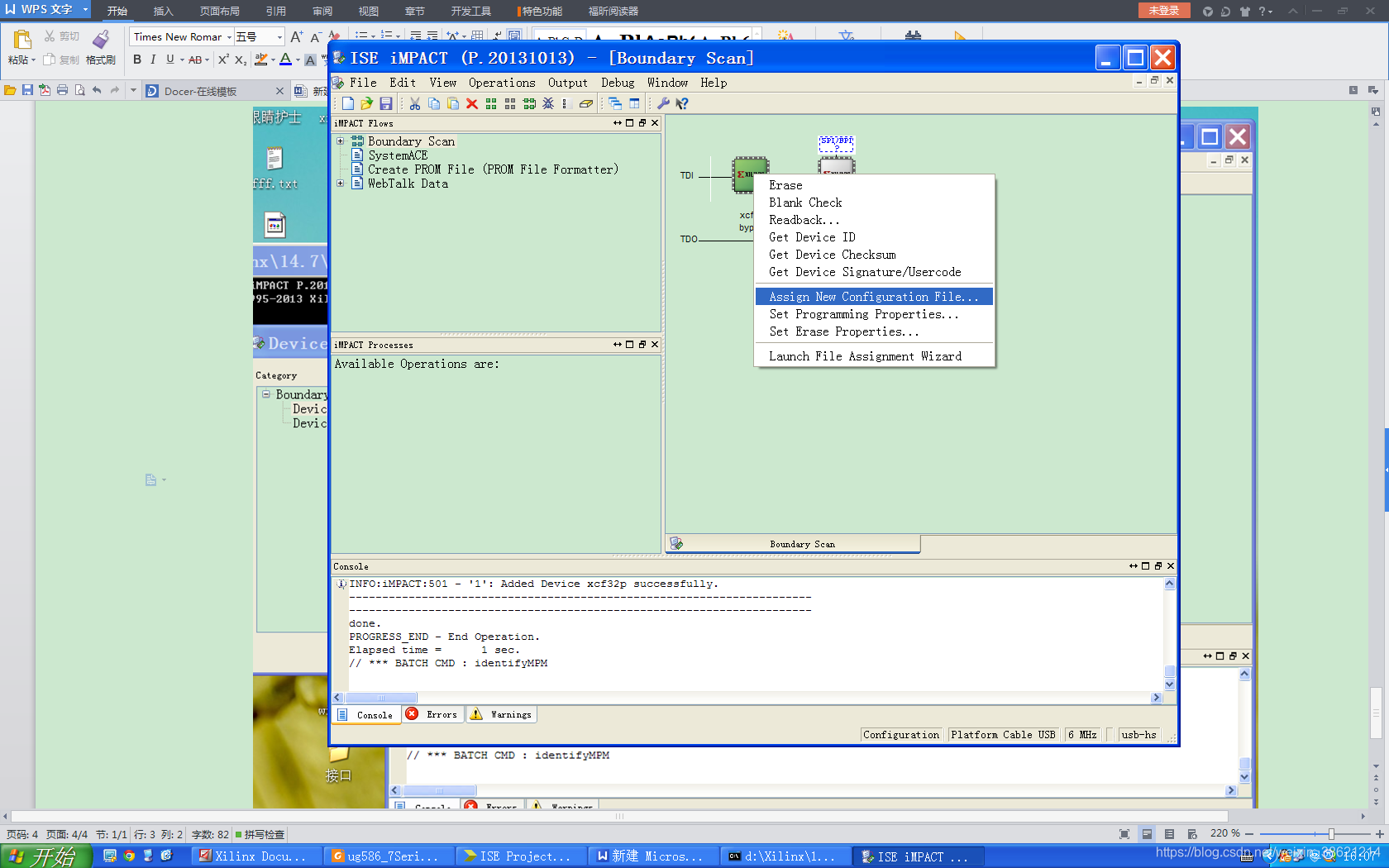Click the SPI/BPI flash placeholder above the chip
Viewport: 1389px width, 868px height.
pos(836,144)
